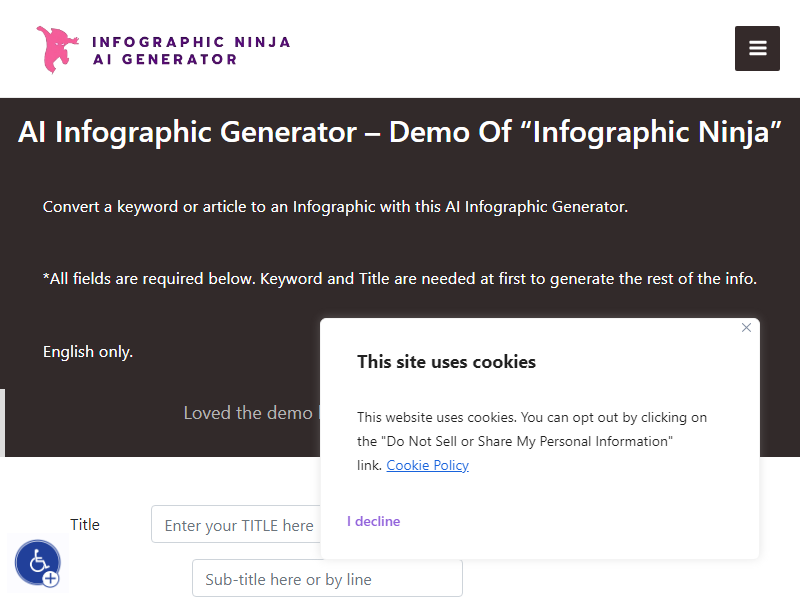Close the cookie notice with X
The image size is (800, 600).
746,328
